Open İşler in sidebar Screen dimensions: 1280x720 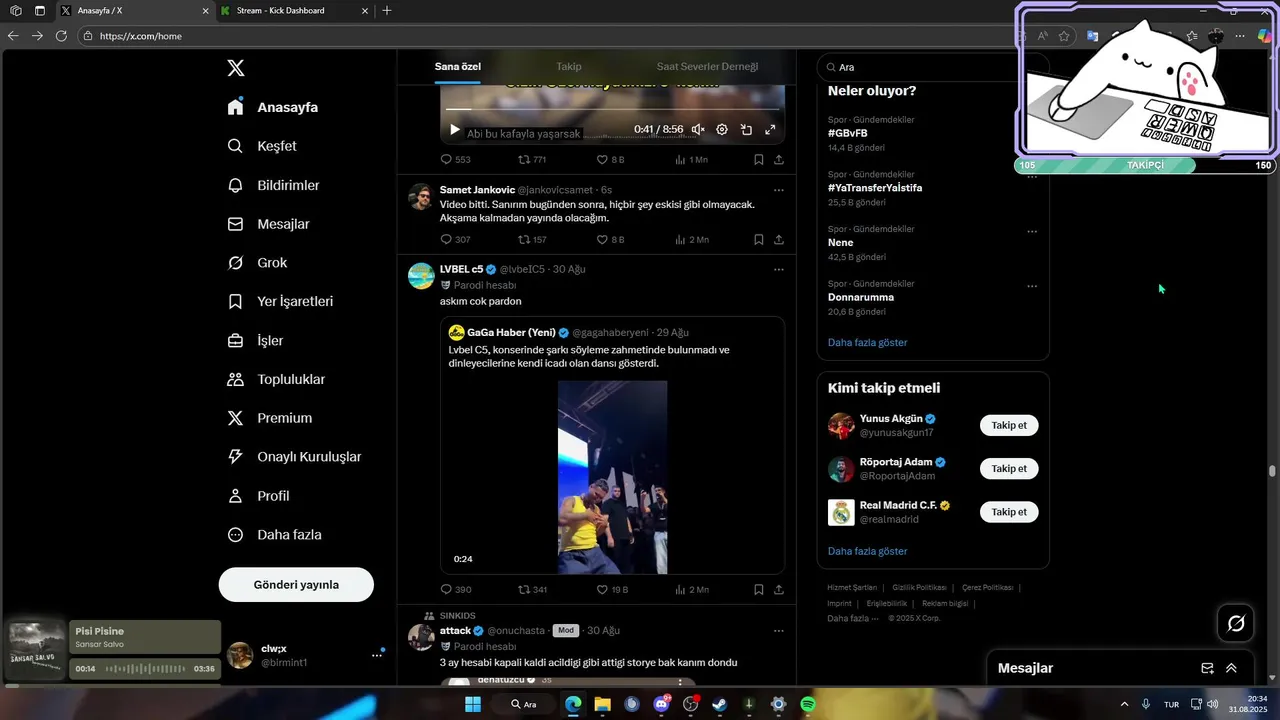(255, 341)
